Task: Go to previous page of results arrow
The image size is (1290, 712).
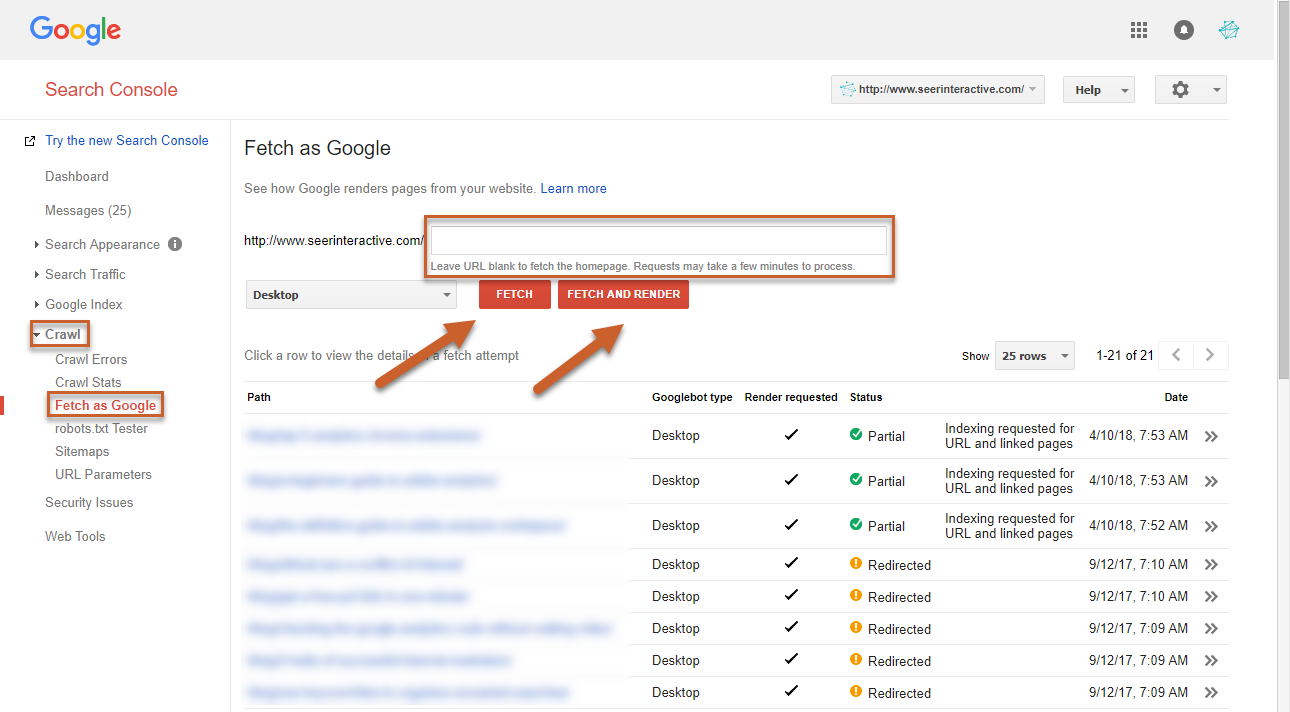Action: 1177,355
